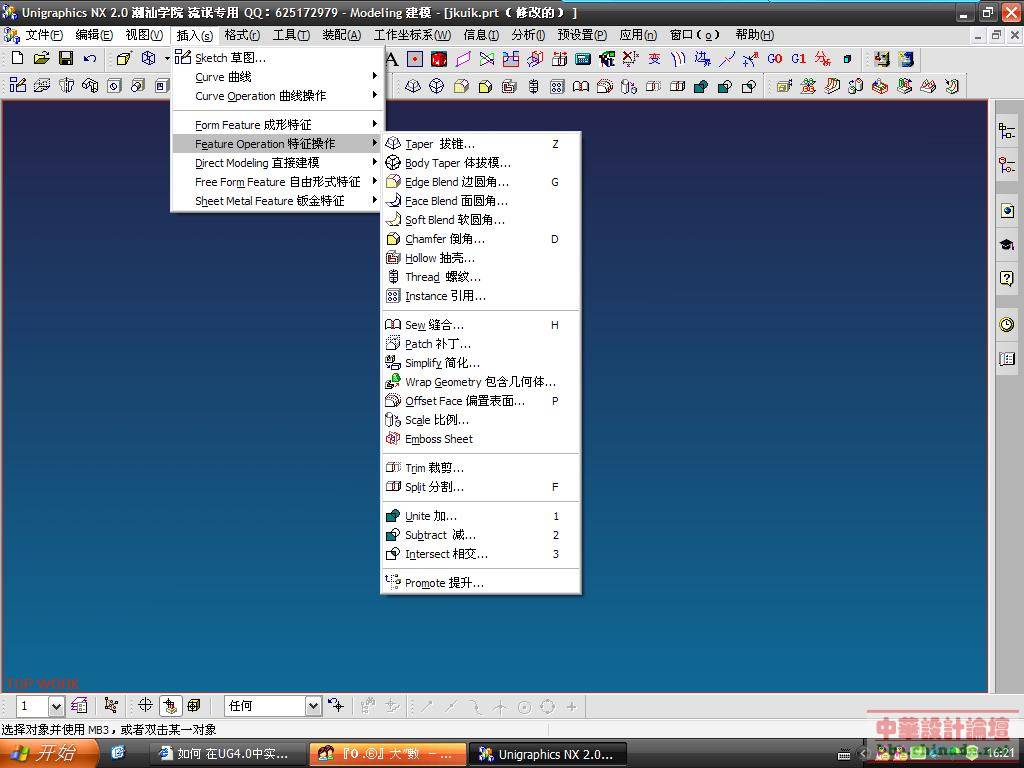Choose Trim 裁剪 menu entry
1024x768 pixels.
click(480, 468)
